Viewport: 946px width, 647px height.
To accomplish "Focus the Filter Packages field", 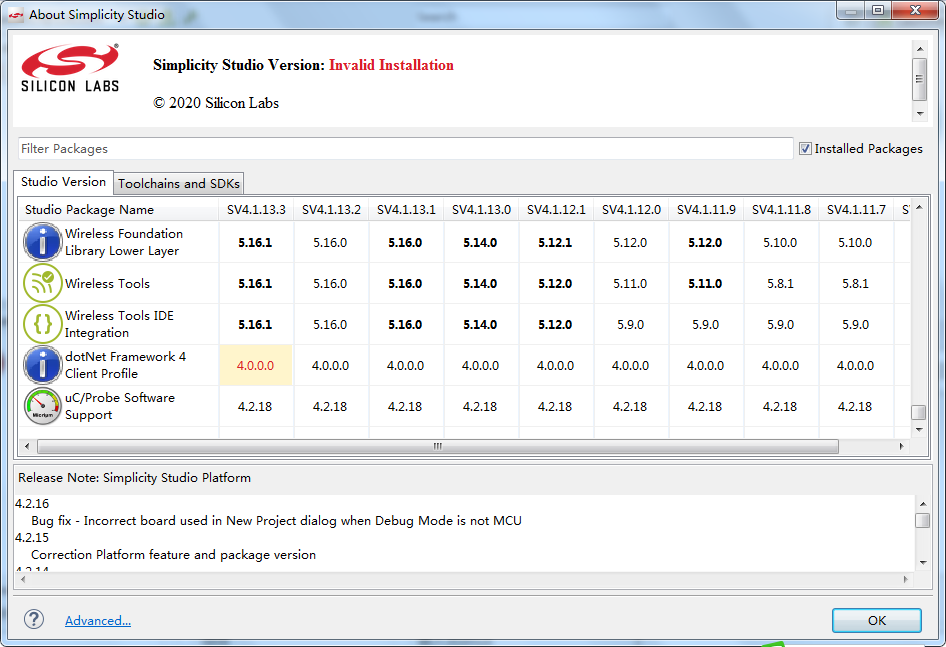I will click(405, 148).
